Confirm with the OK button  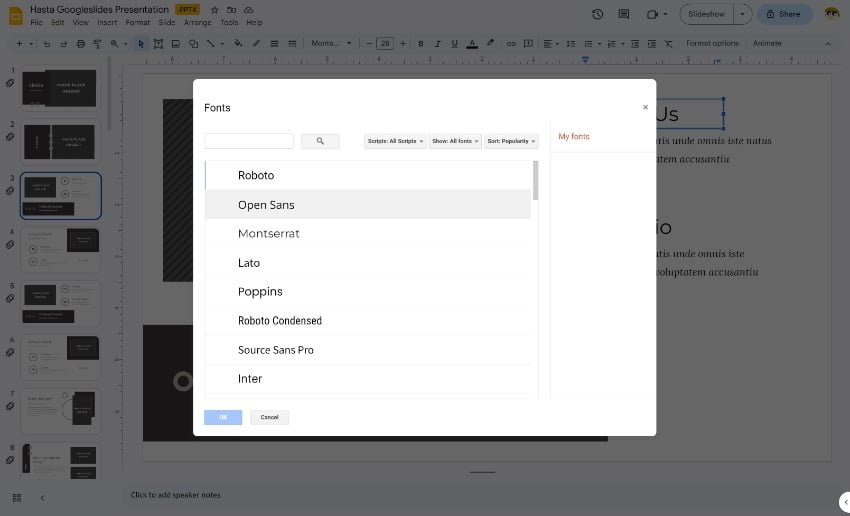click(223, 417)
